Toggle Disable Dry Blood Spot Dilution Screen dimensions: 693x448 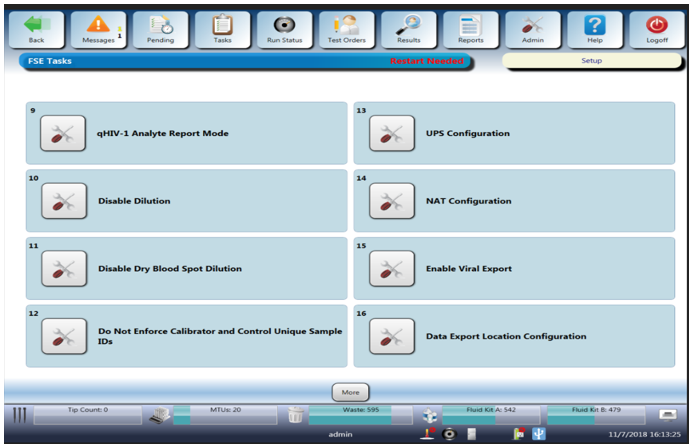63,269
